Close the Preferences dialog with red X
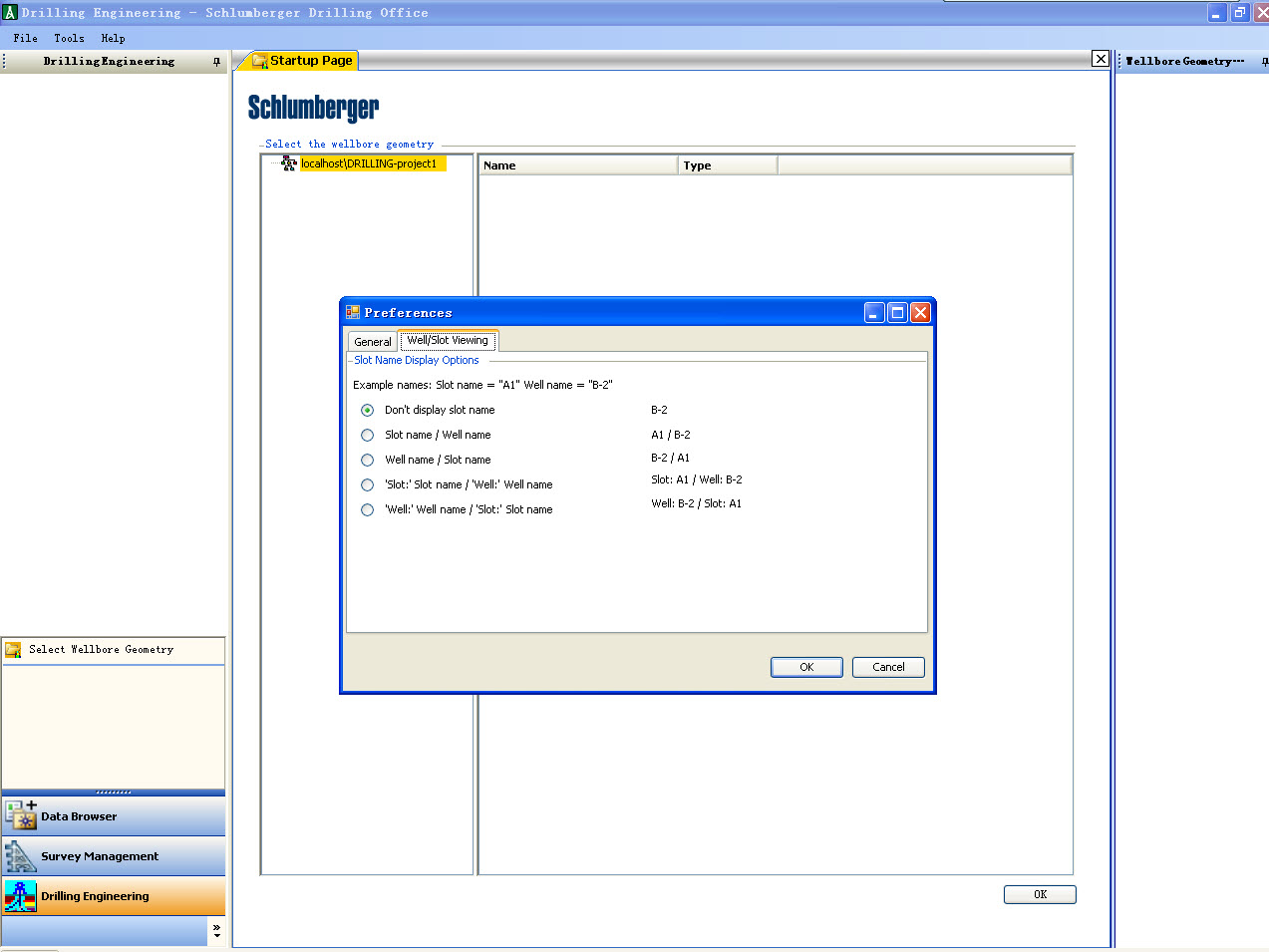This screenshot has height=952, width=1269. [920, 313]
